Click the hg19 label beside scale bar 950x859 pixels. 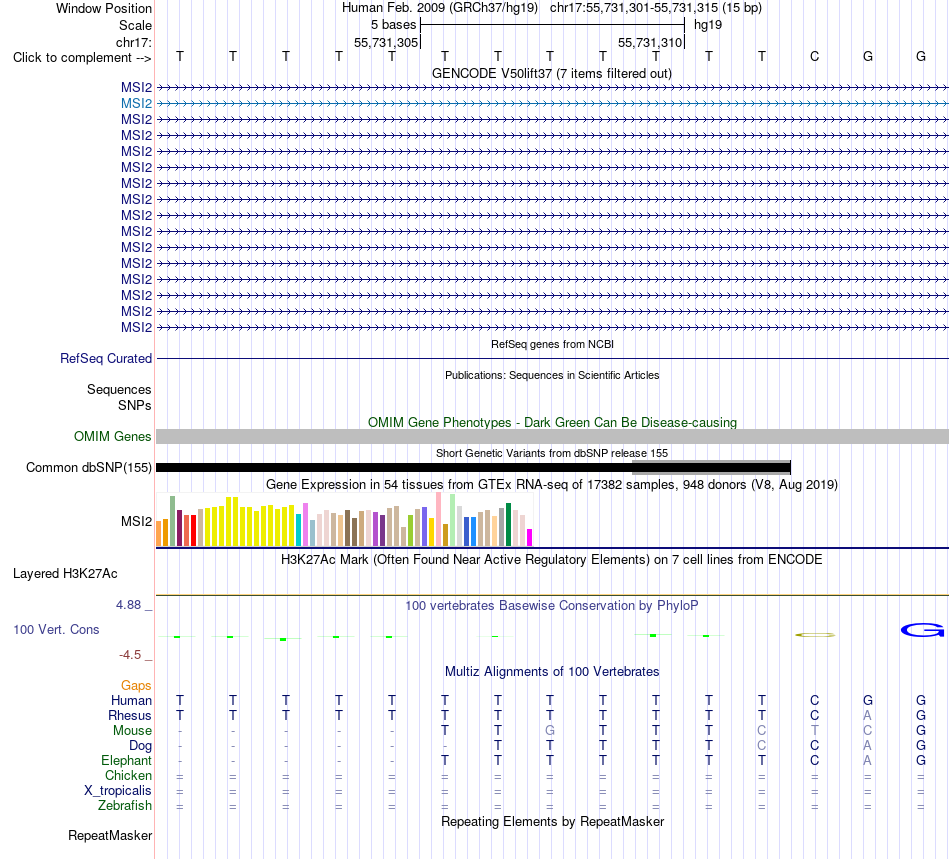pos(708,25)
